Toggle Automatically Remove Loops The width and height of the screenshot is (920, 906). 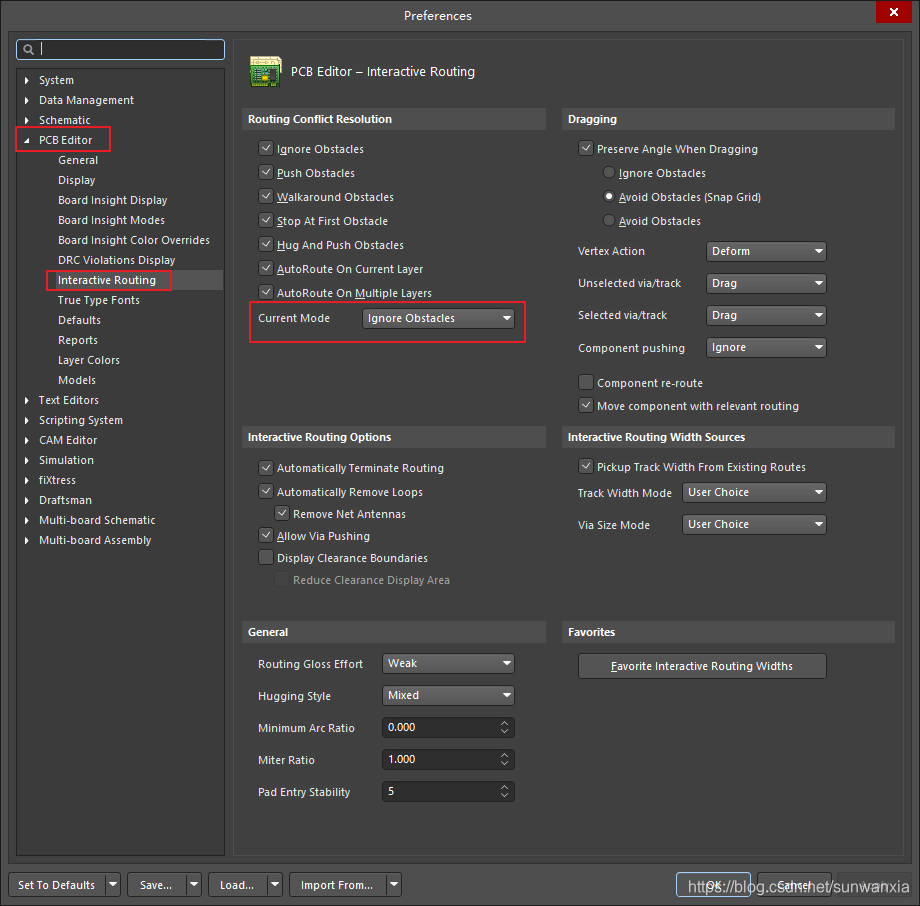pyautogui.click(x=266, y=491)
